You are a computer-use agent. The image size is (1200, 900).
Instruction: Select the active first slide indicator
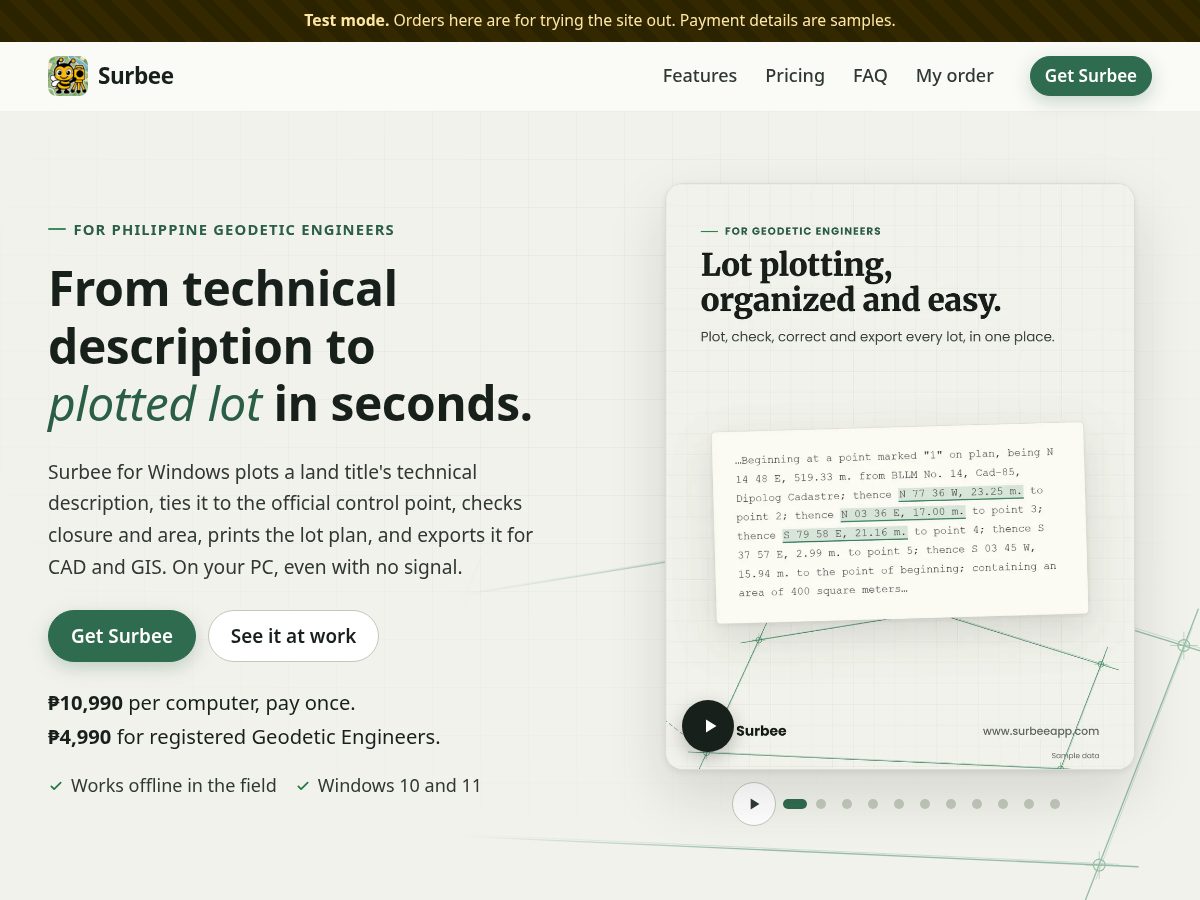point(795,804)
